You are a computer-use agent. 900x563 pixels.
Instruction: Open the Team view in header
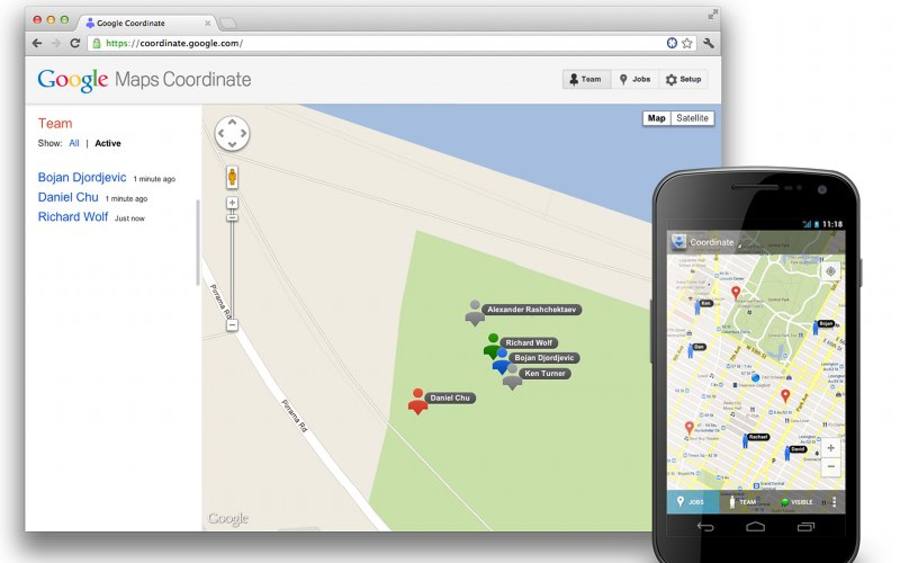tap(585, 79)
